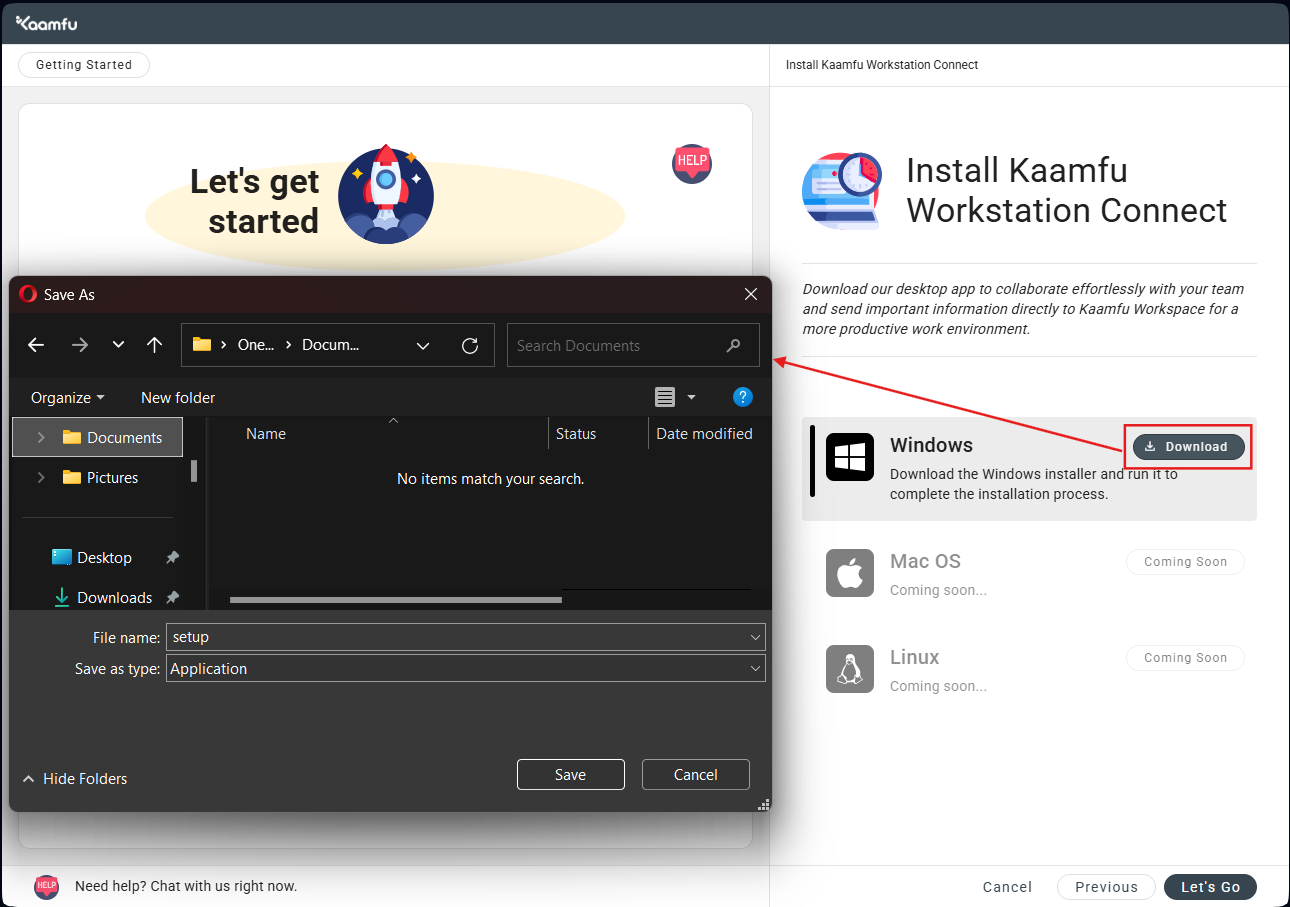This screenshot has height=907, width=1290.
Task: Refresh the Documents folder view
Action: [470, 346]
